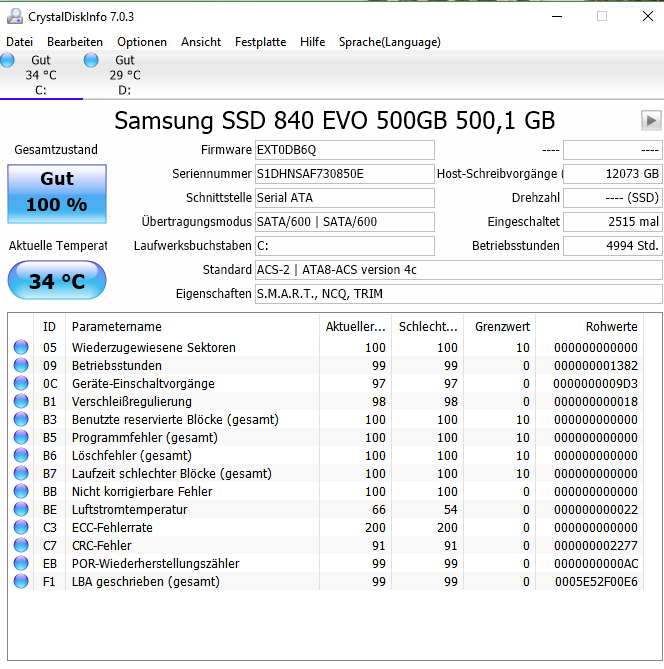Viewport: 664px width, 669px height.
Task: Click status orb for CRC-Fehler row
Action: point(21,545)
